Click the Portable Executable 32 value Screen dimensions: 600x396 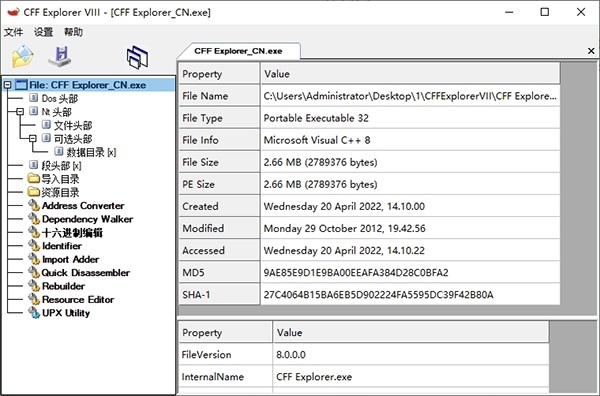pos(316,118)
